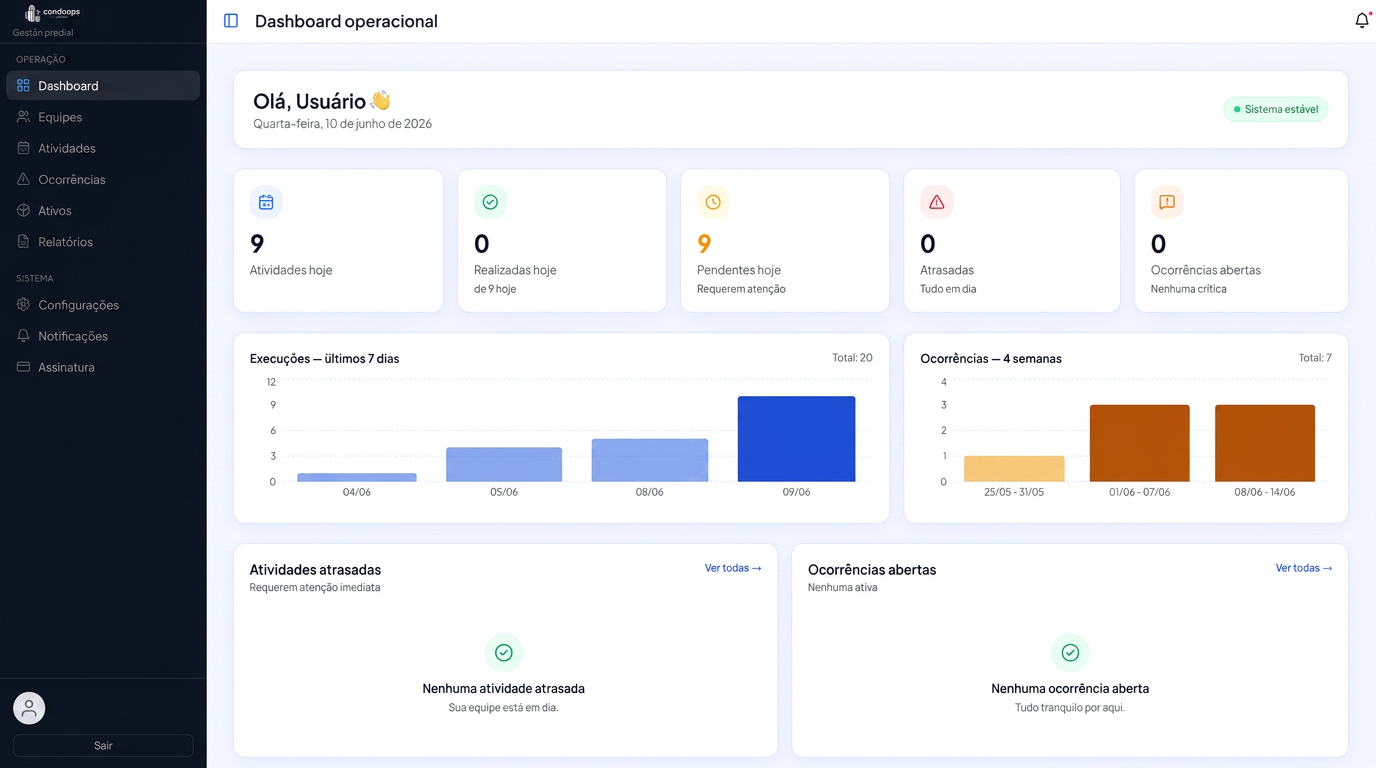1376x768 pixels.
Task: Click the 08/06 - 14/06 bar in Ocorrências chart
Action: pos(1265,443)
